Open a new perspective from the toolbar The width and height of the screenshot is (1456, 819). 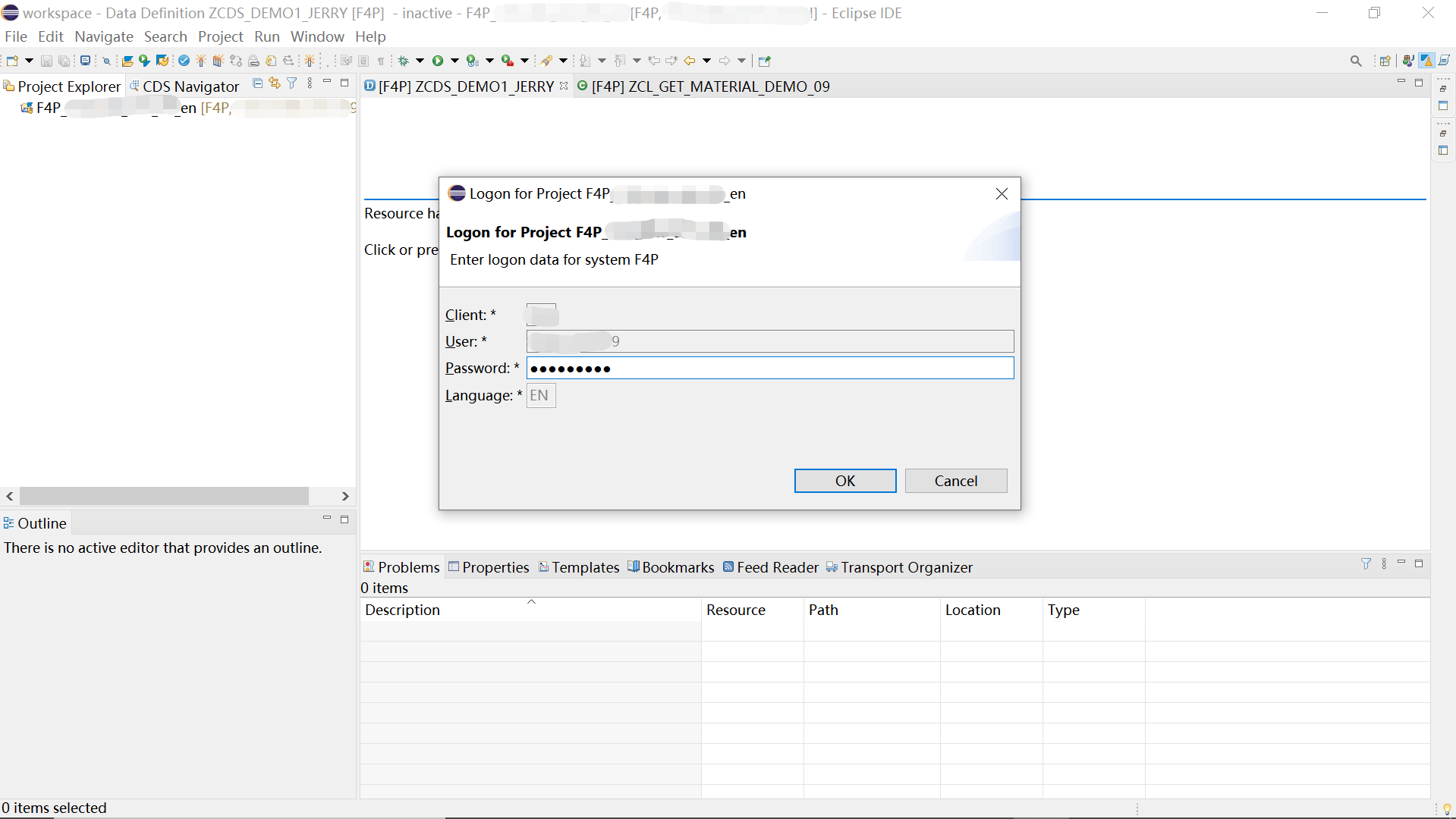[1385, 60]
